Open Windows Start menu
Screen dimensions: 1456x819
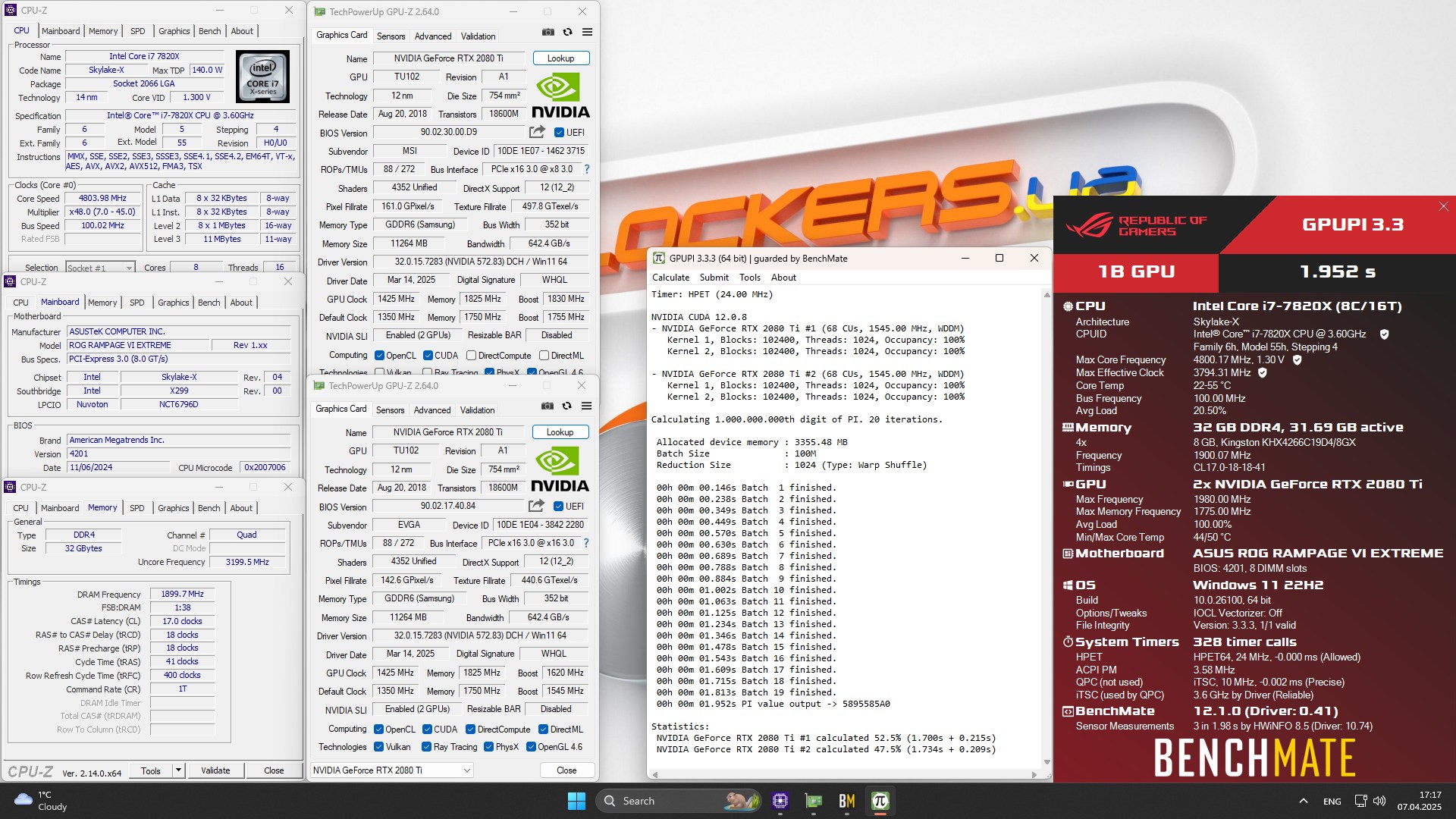click(x=576, y=801)
